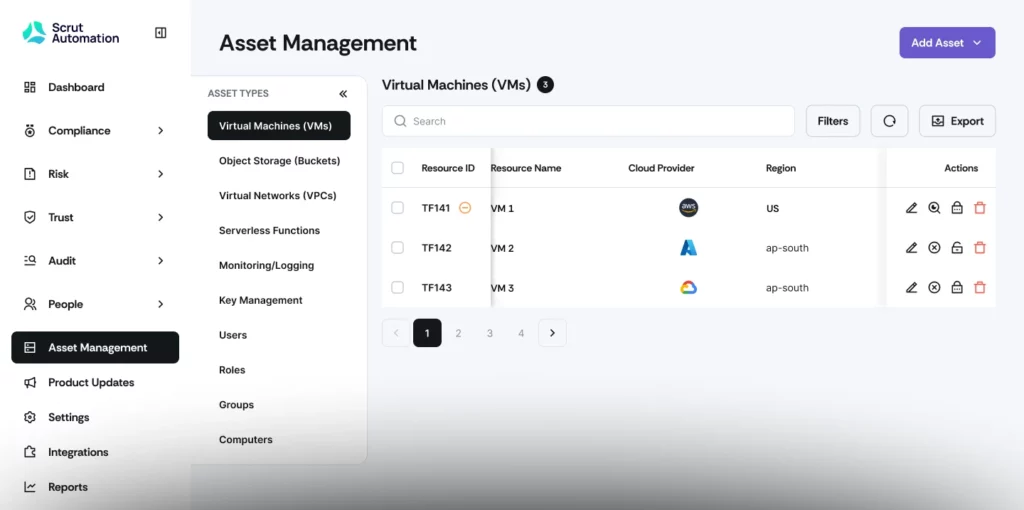This screenshot has height=510, width=1024.
Task: Click the Resource Name column header
Action: pos(526,168)
